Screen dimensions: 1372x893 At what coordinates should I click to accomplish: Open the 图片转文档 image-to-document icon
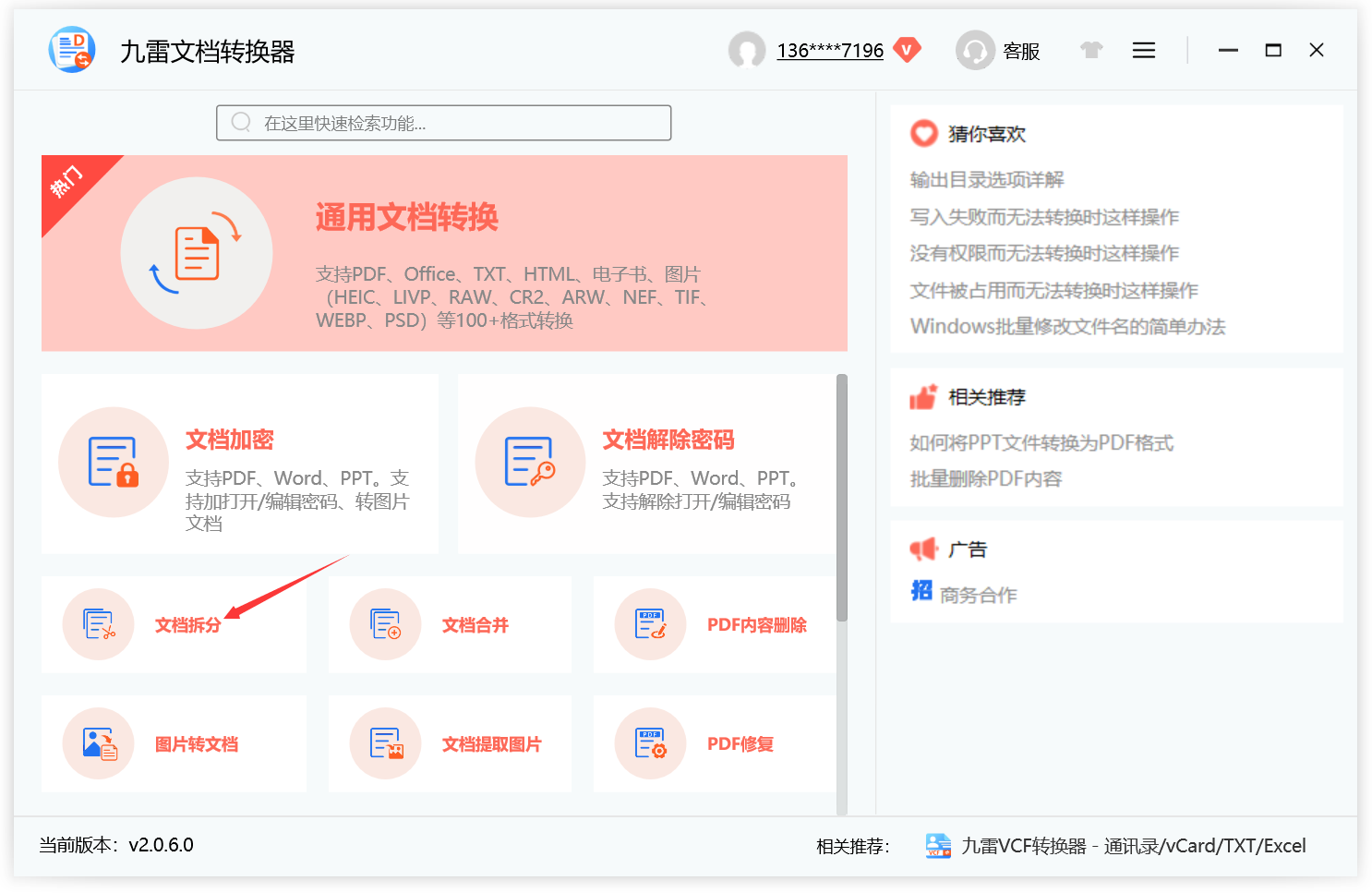[98, 744]
